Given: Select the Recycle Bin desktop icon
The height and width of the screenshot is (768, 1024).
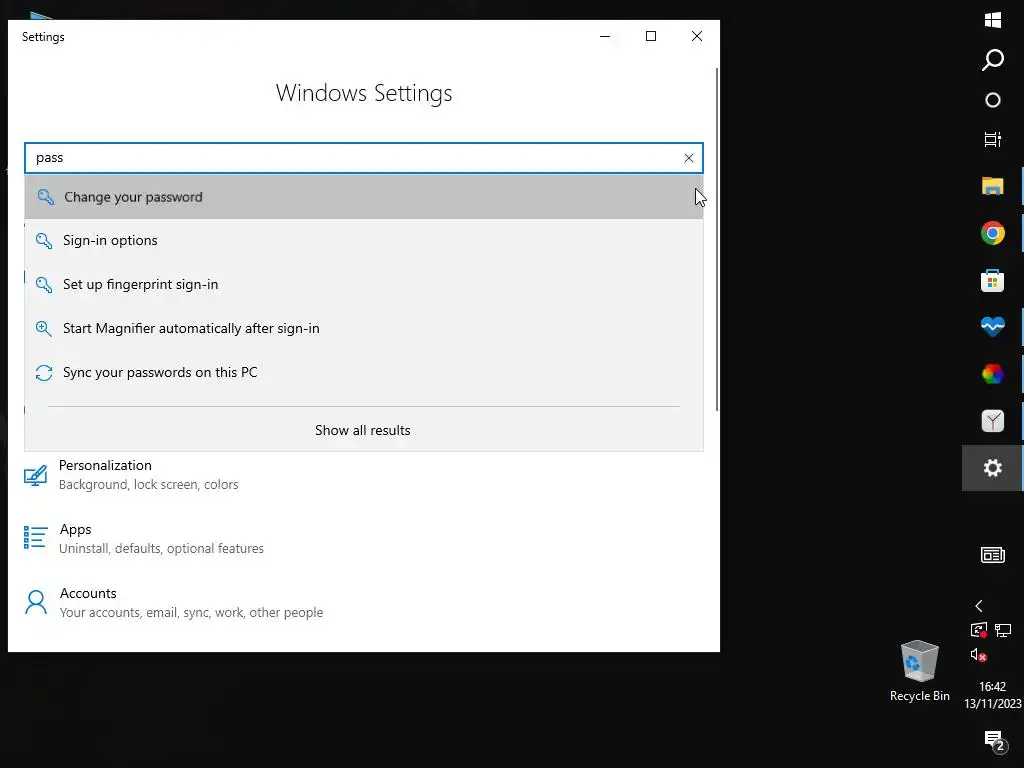Looking at the screenshot, I should click(920, 671).
